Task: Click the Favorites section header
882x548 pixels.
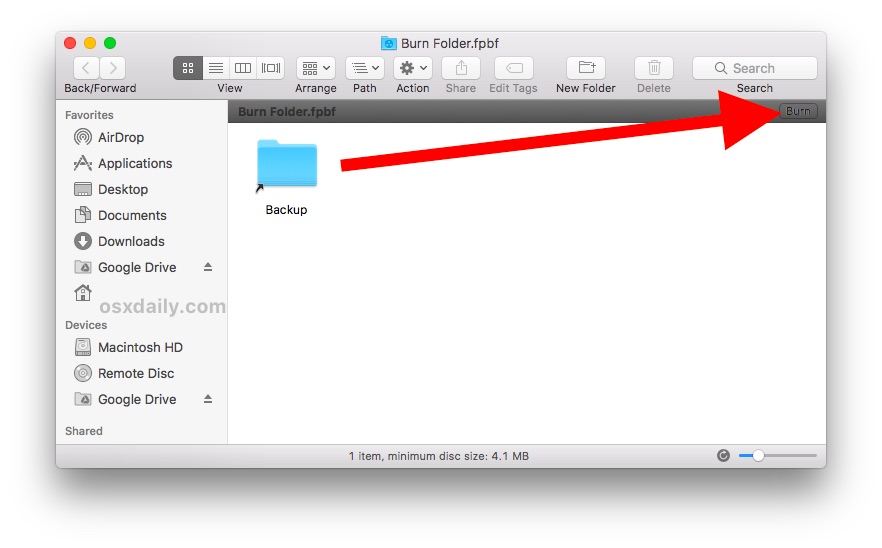Action: (x=89, y=115)
